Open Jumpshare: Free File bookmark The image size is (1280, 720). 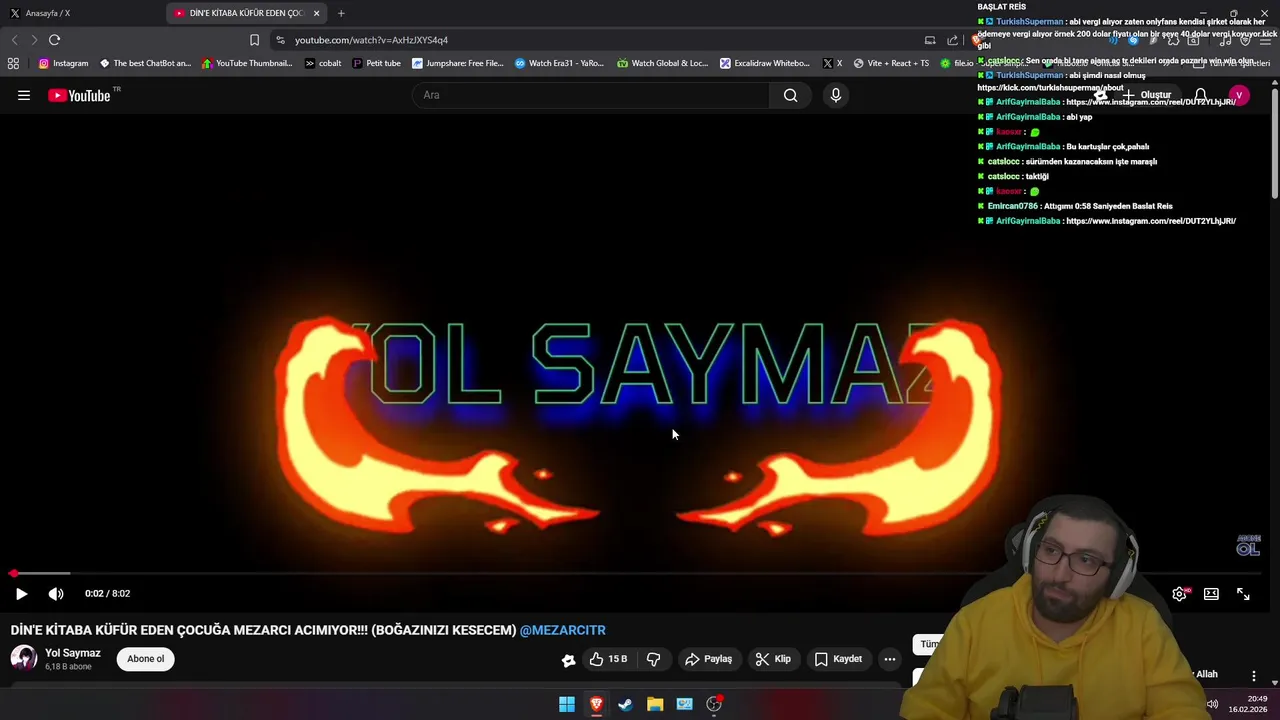pyautogui.click(x=458, y=63)
